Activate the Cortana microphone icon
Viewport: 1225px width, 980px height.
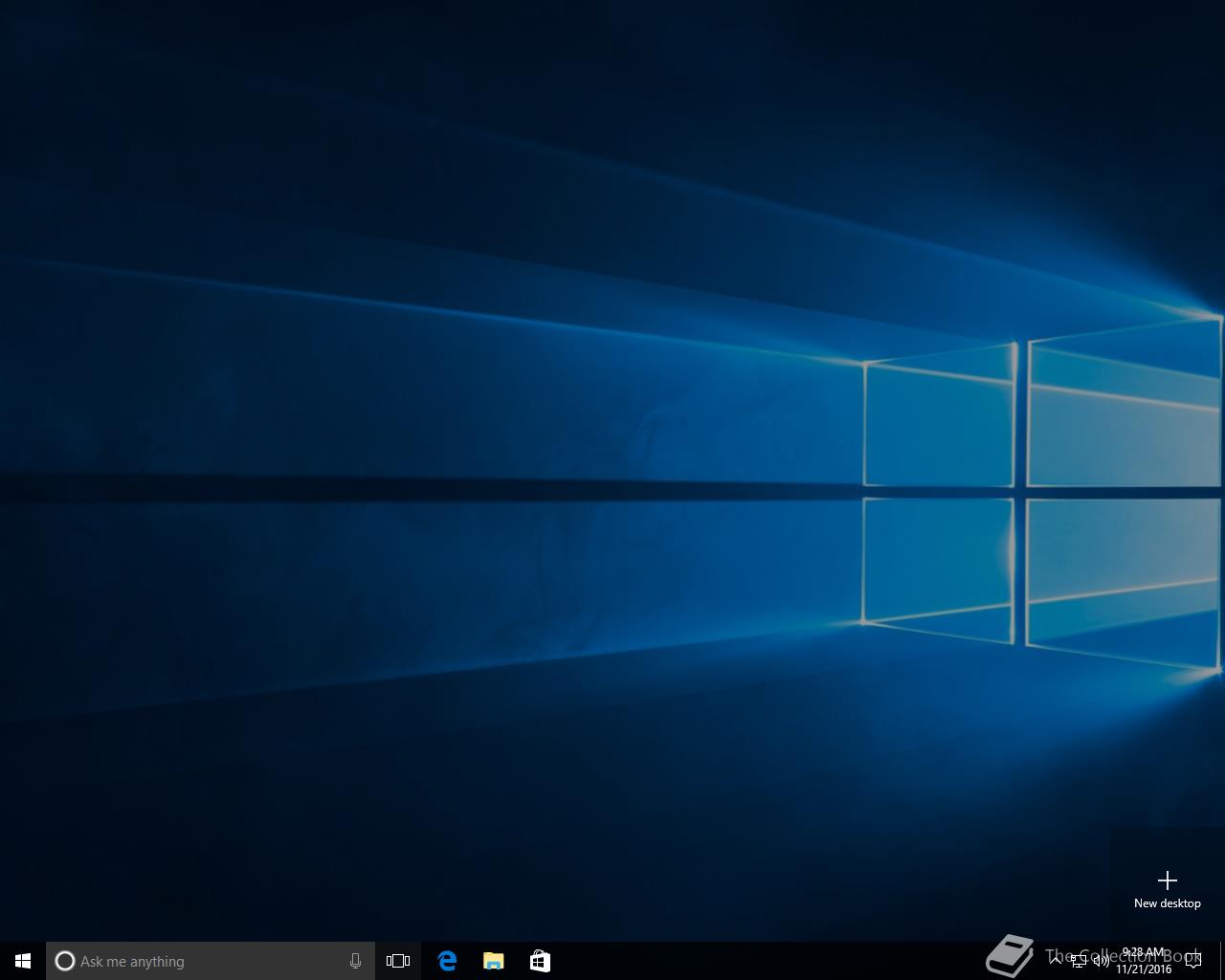[x=355, y=961]
